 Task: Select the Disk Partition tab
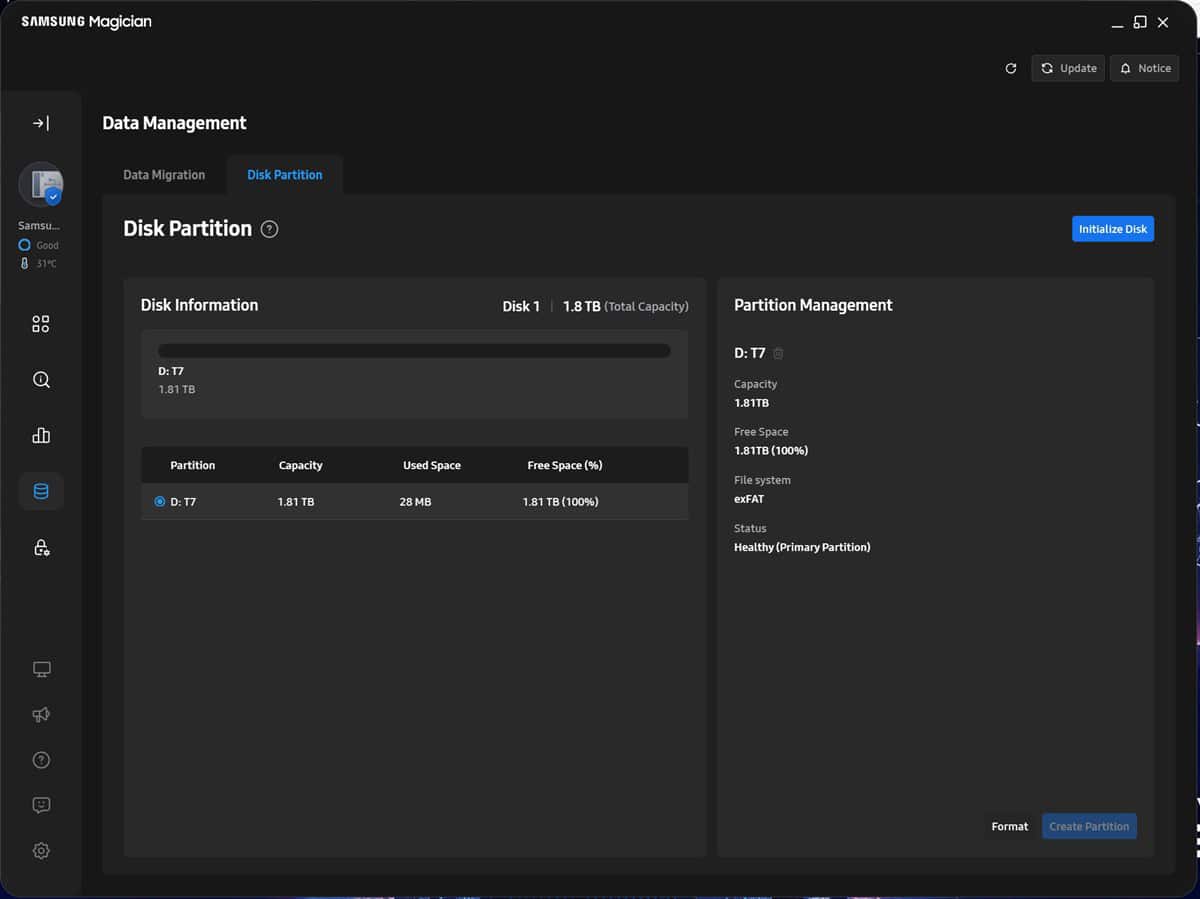click(285, 175)
